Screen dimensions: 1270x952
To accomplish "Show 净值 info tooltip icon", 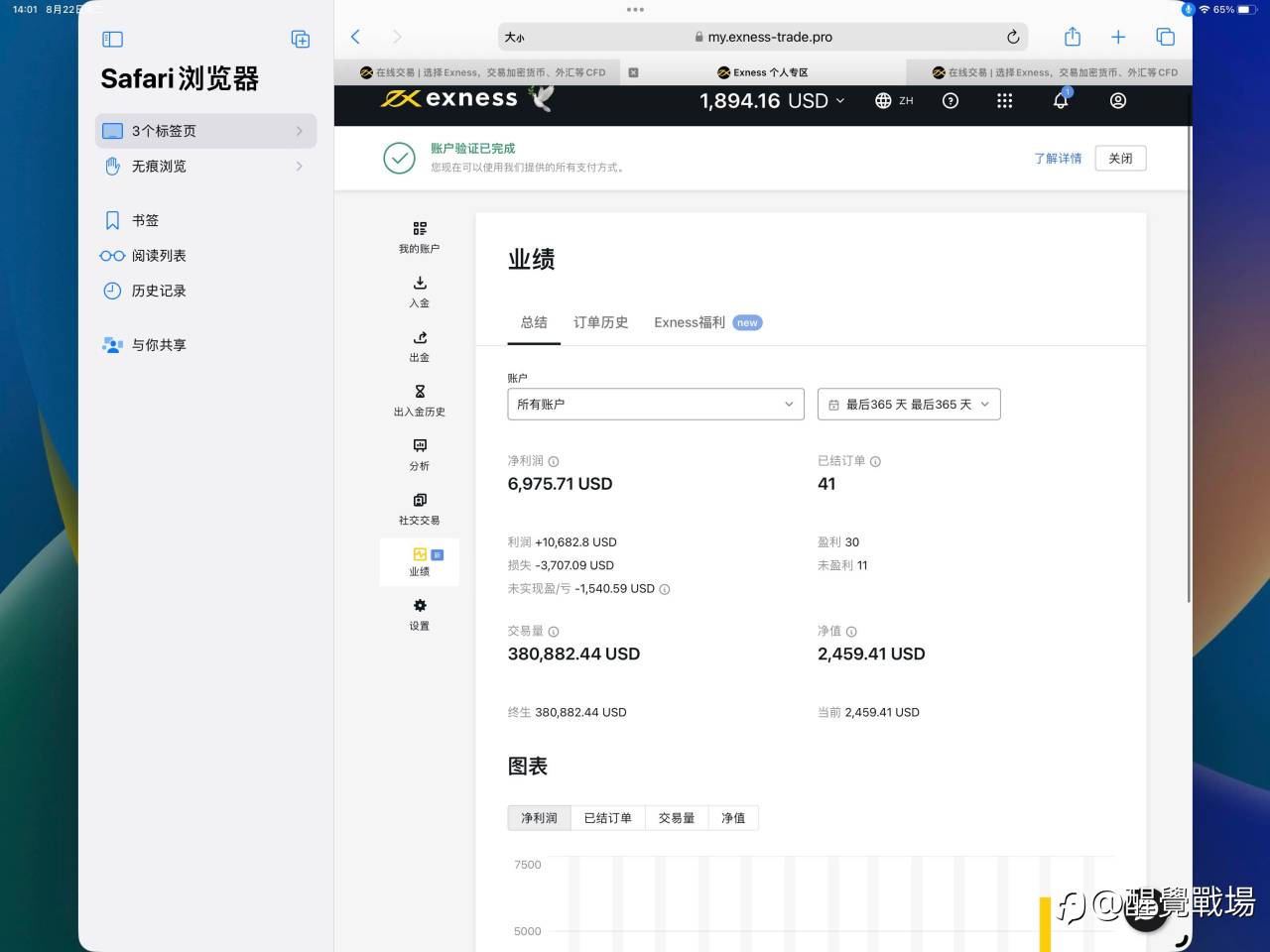I will point(851,632).
